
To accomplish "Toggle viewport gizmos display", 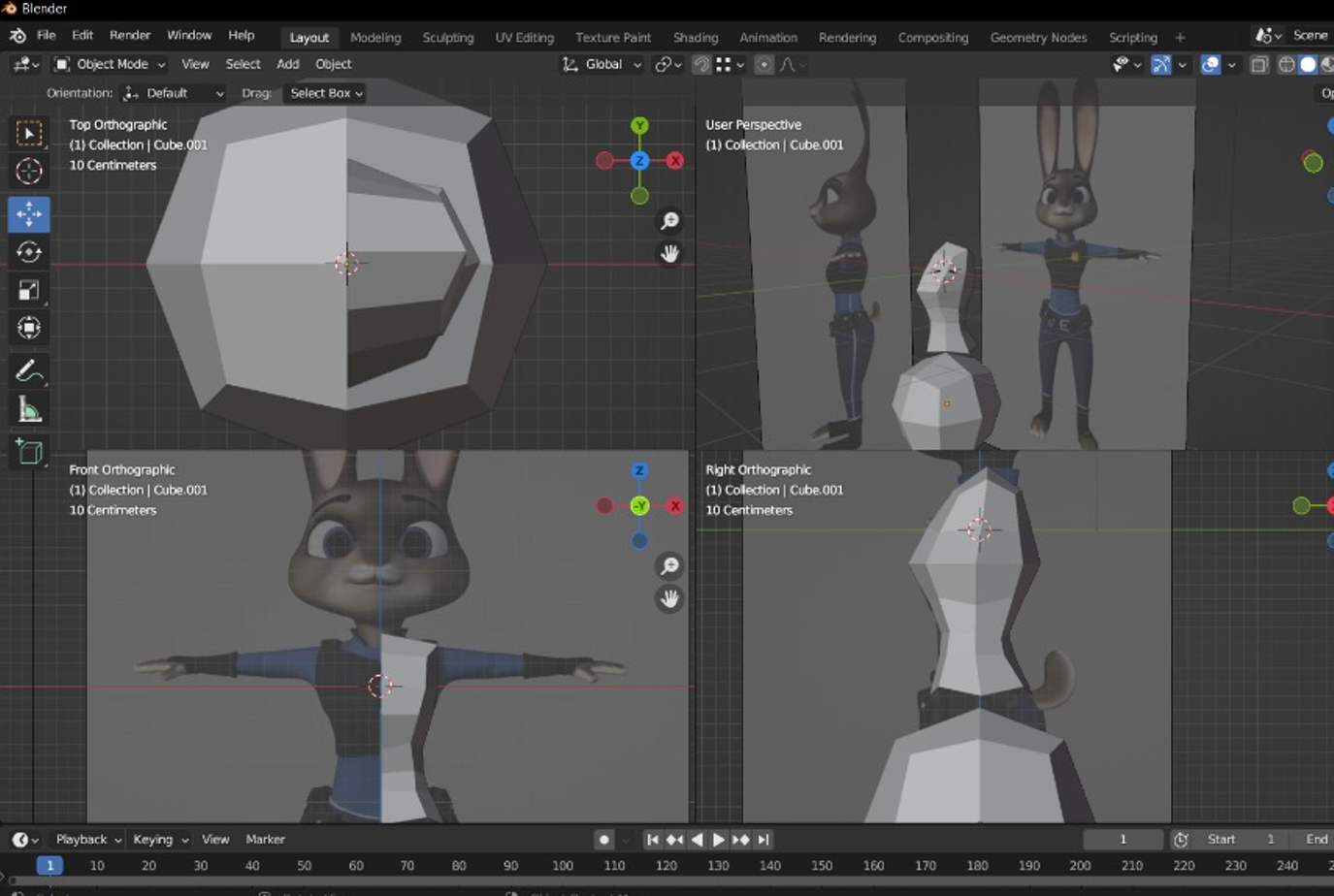I will pos(1160,64).
